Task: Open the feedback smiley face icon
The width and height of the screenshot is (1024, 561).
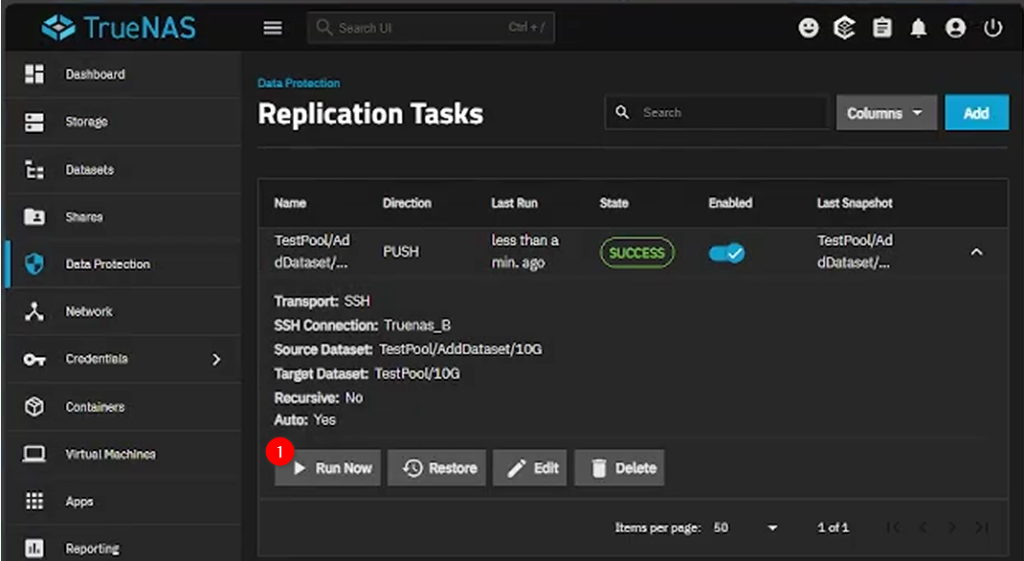Action: (808, 28)
